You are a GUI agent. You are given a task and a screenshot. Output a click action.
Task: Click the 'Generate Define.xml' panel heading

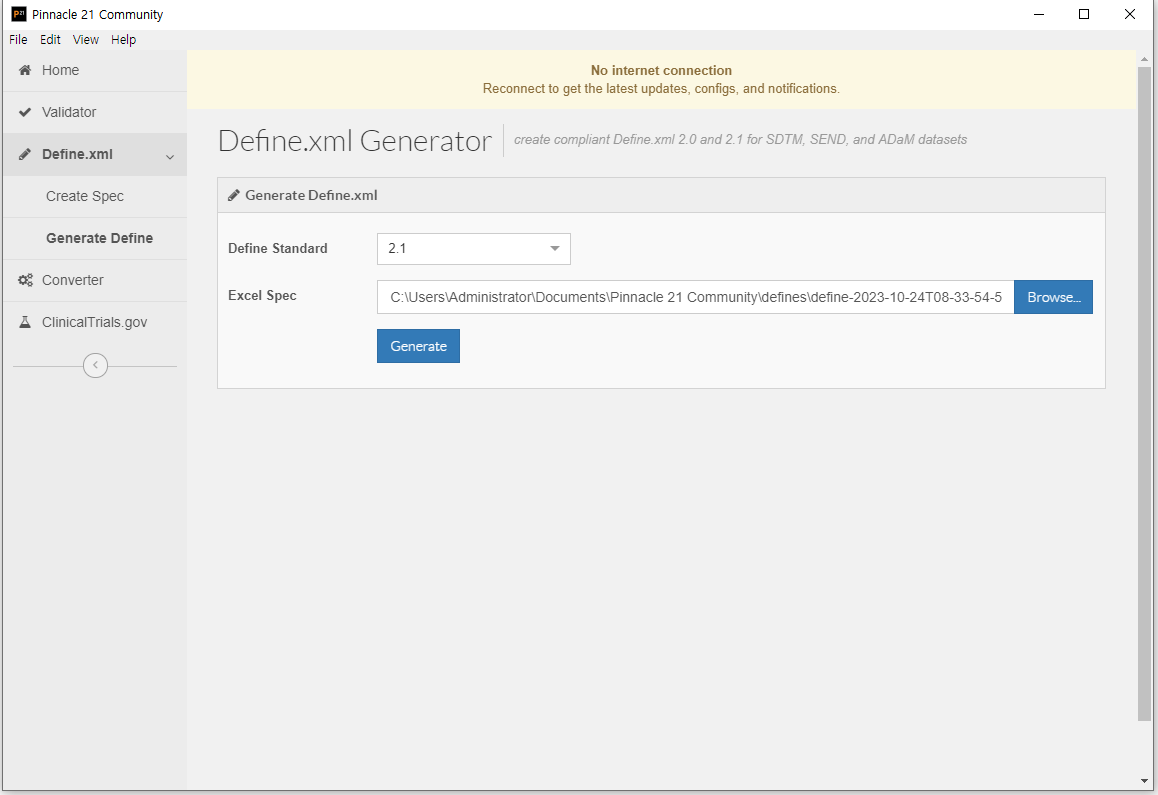(311, 195)
